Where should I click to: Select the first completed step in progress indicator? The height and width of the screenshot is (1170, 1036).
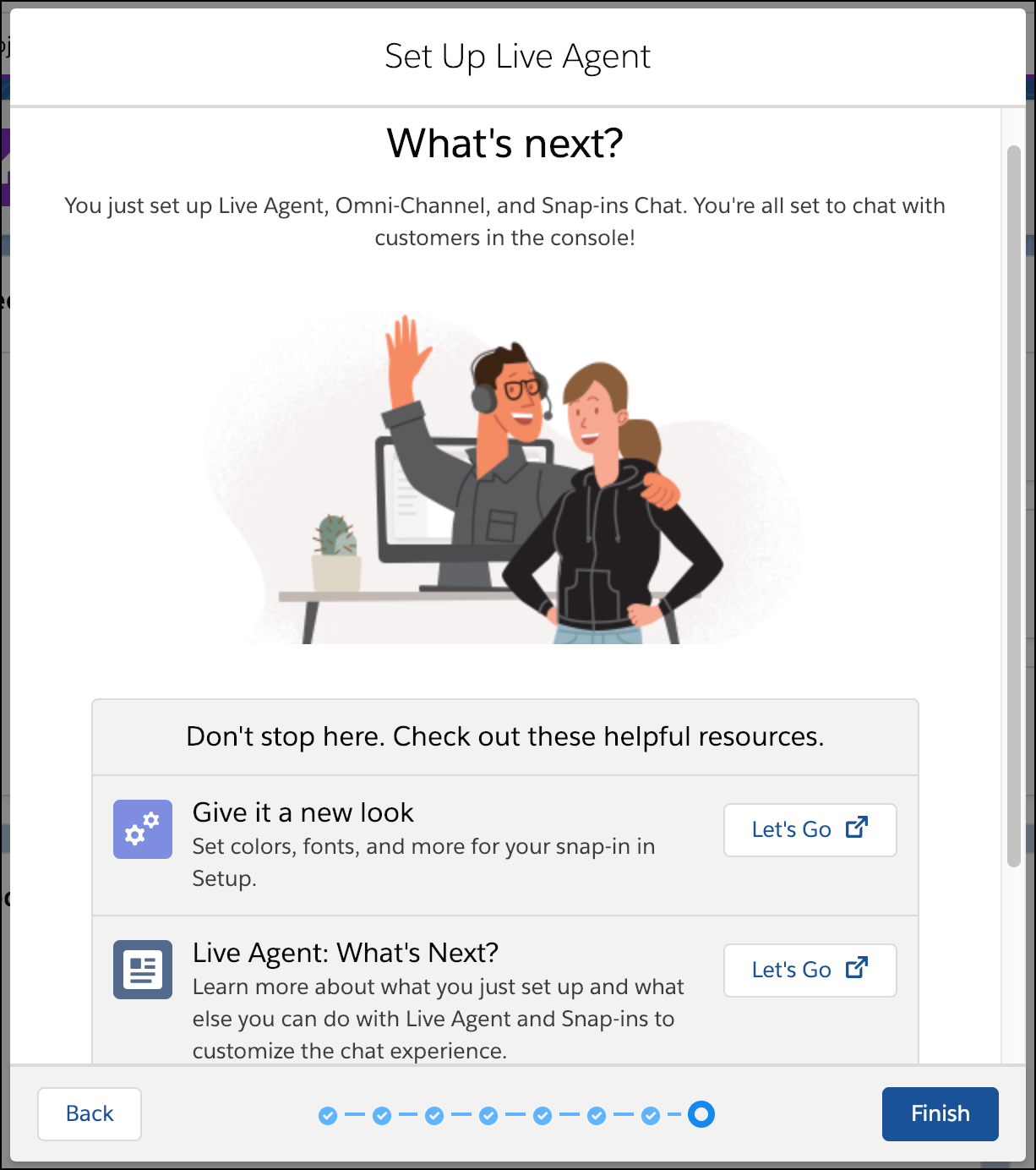click(x=328, y=1116)
